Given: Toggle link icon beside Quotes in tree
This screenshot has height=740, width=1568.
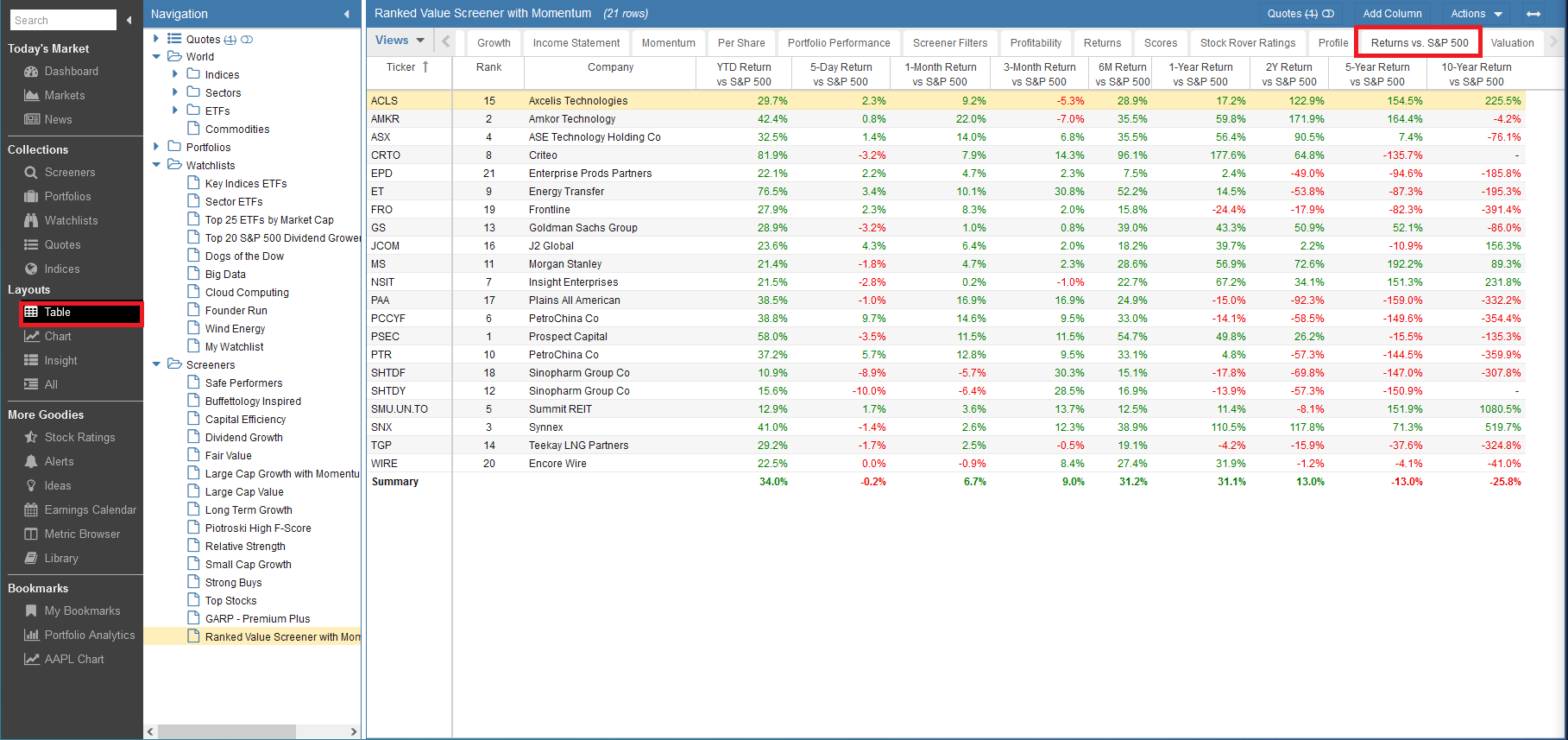Looking at the screenshot, I should pos(247,39).
